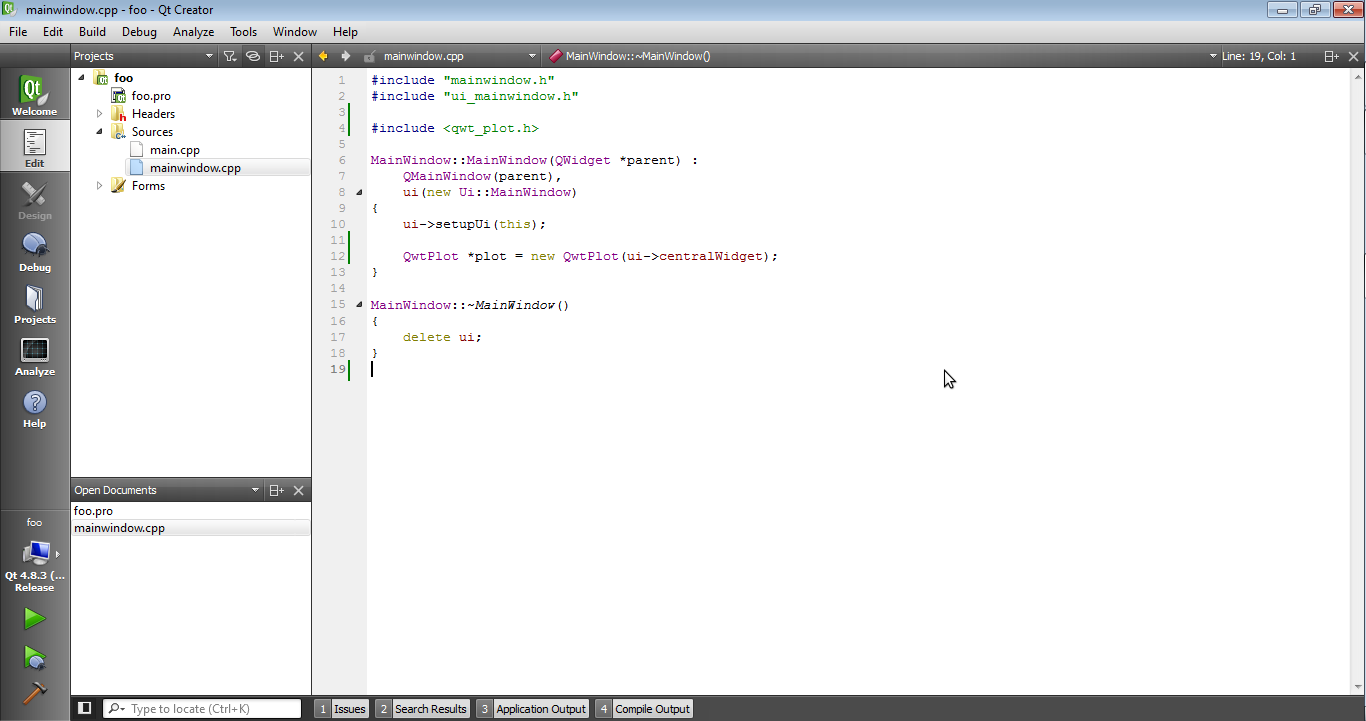
Task: Fold the MainWindow constructor at line 8
Action: tap(359, 192)
